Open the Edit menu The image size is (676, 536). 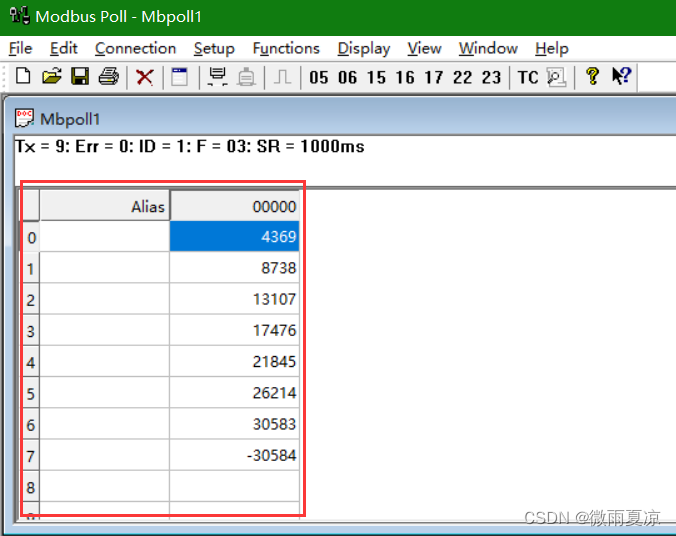(x=63, y=48)
